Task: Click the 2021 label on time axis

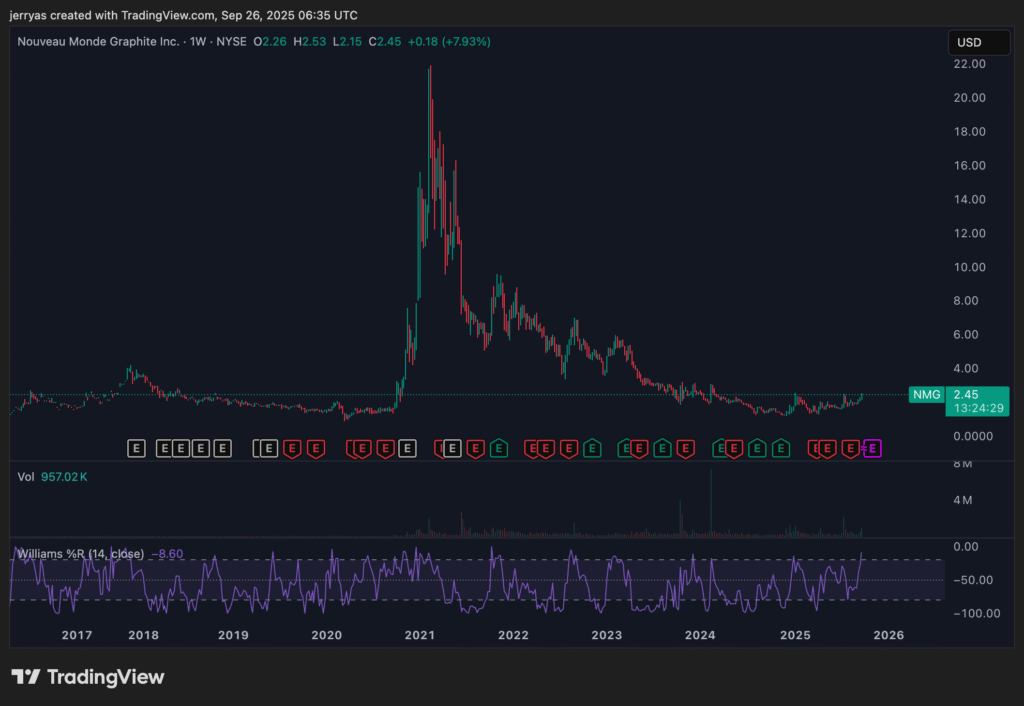Action: click(x=419, y=635)
